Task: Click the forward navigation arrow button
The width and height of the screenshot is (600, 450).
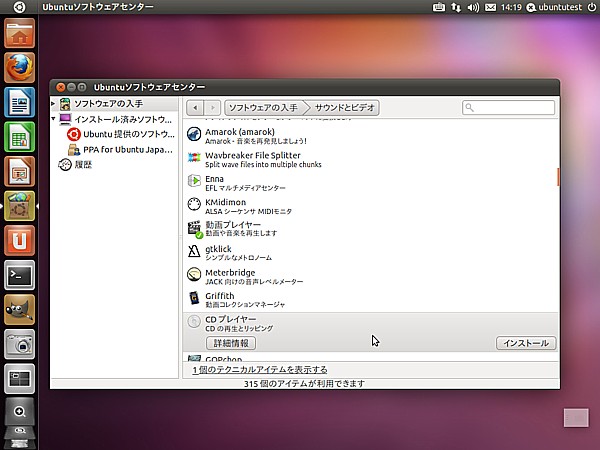Action: point(213,108)
